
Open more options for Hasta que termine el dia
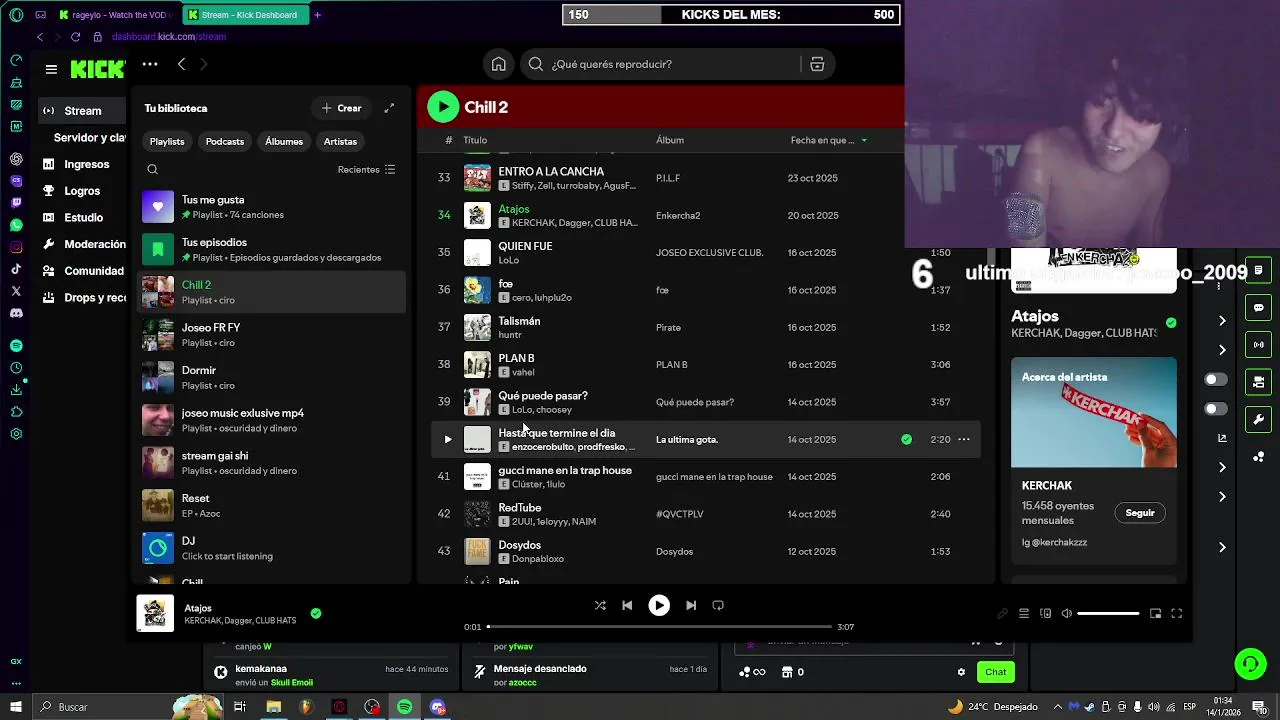[964, 439]
